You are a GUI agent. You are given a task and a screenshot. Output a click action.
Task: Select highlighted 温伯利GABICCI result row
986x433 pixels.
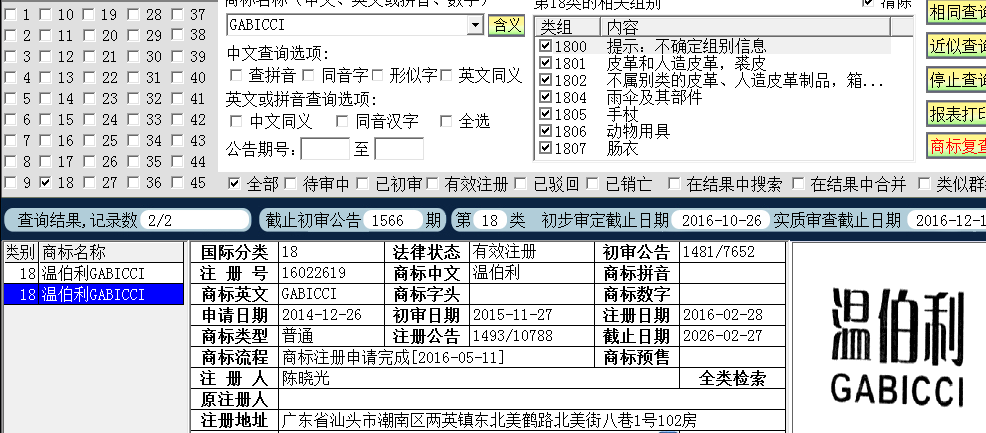(x=94, y=294)
